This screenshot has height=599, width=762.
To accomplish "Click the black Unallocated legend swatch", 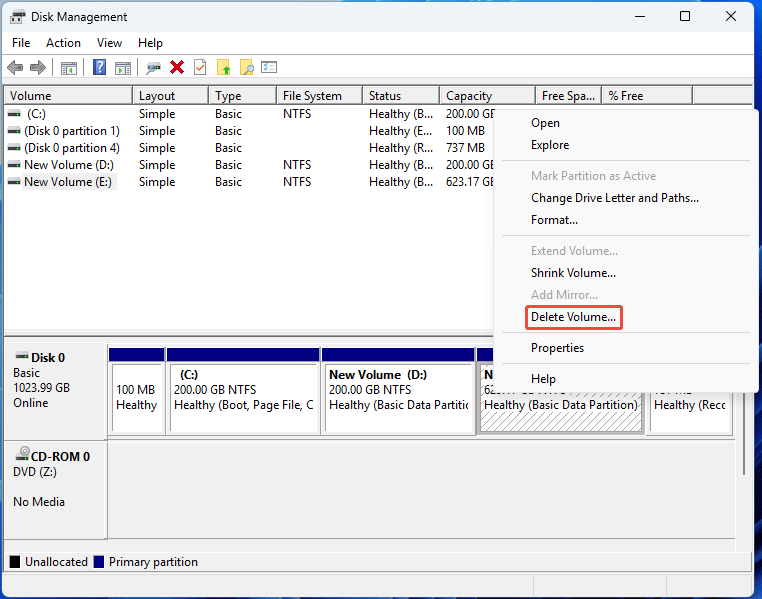I will 15,562.
